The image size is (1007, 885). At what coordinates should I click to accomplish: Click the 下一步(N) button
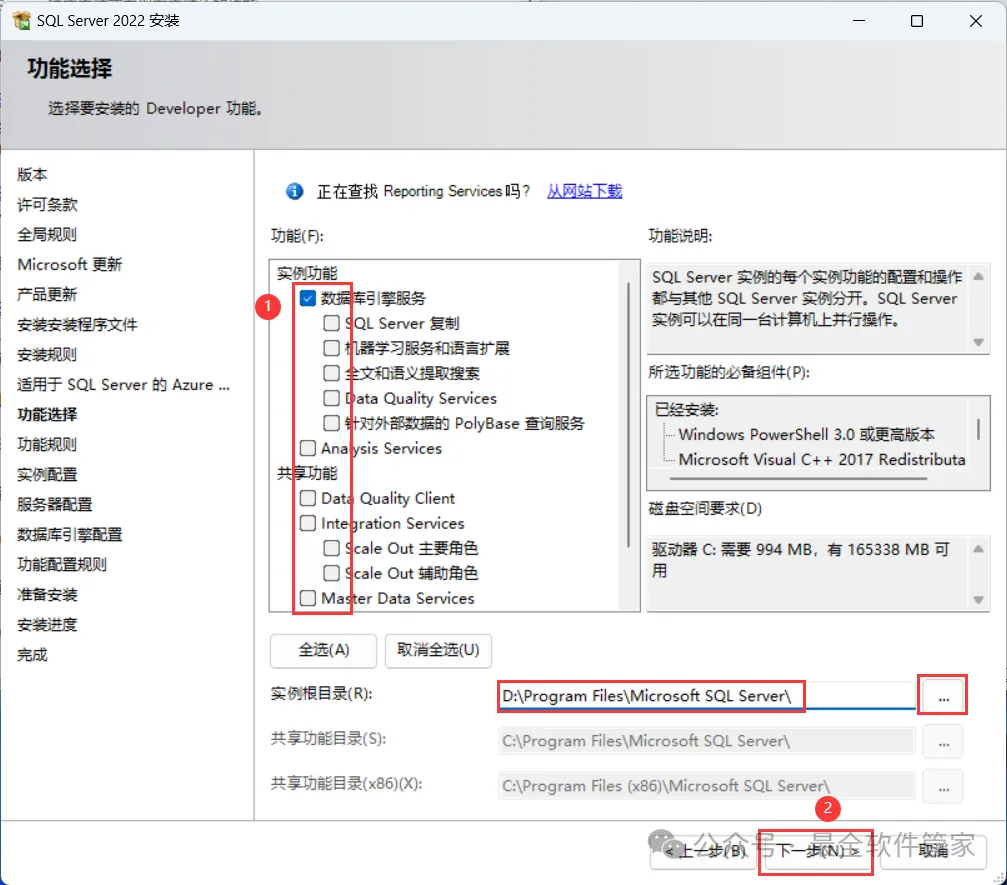816,852
